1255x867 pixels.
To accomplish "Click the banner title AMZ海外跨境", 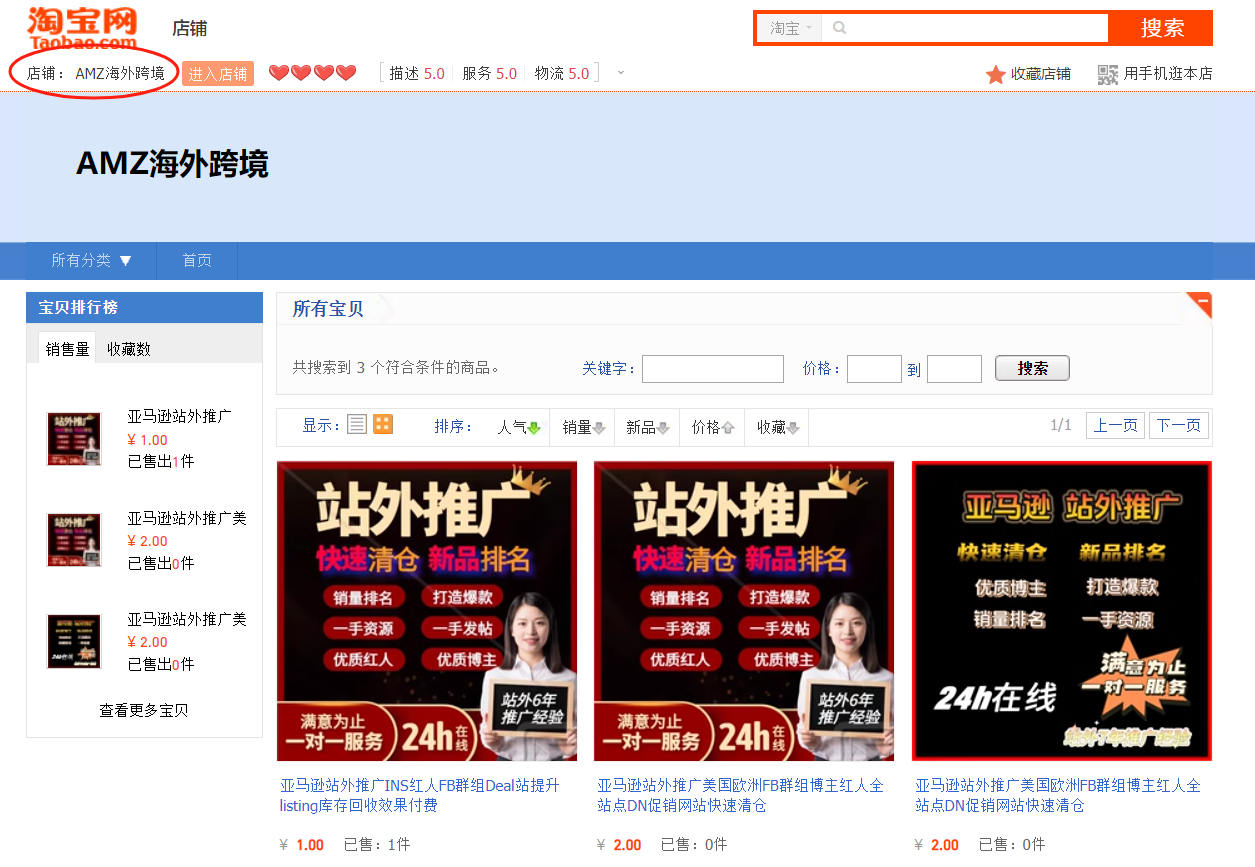I will (172, 164).
